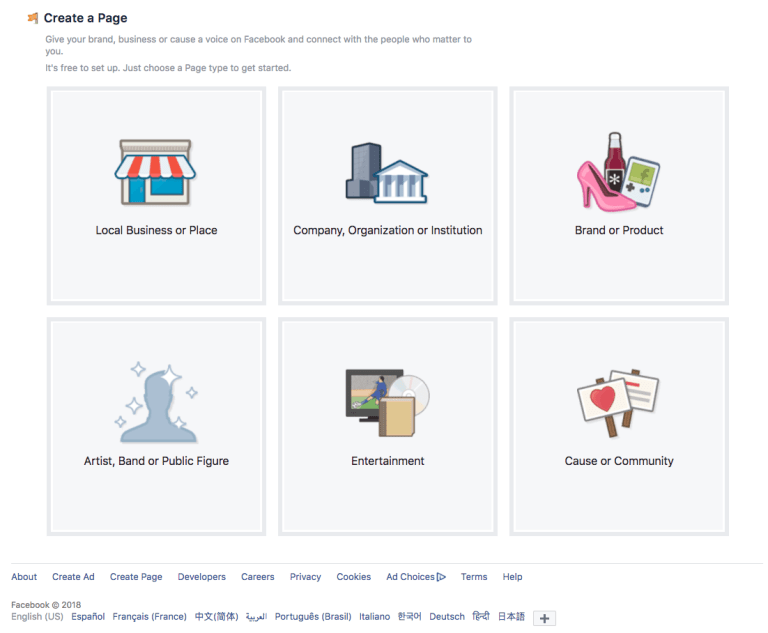Screen dimensions: 768x633
Task: Click the heart picket signs icon
Action: pos(618,403)
